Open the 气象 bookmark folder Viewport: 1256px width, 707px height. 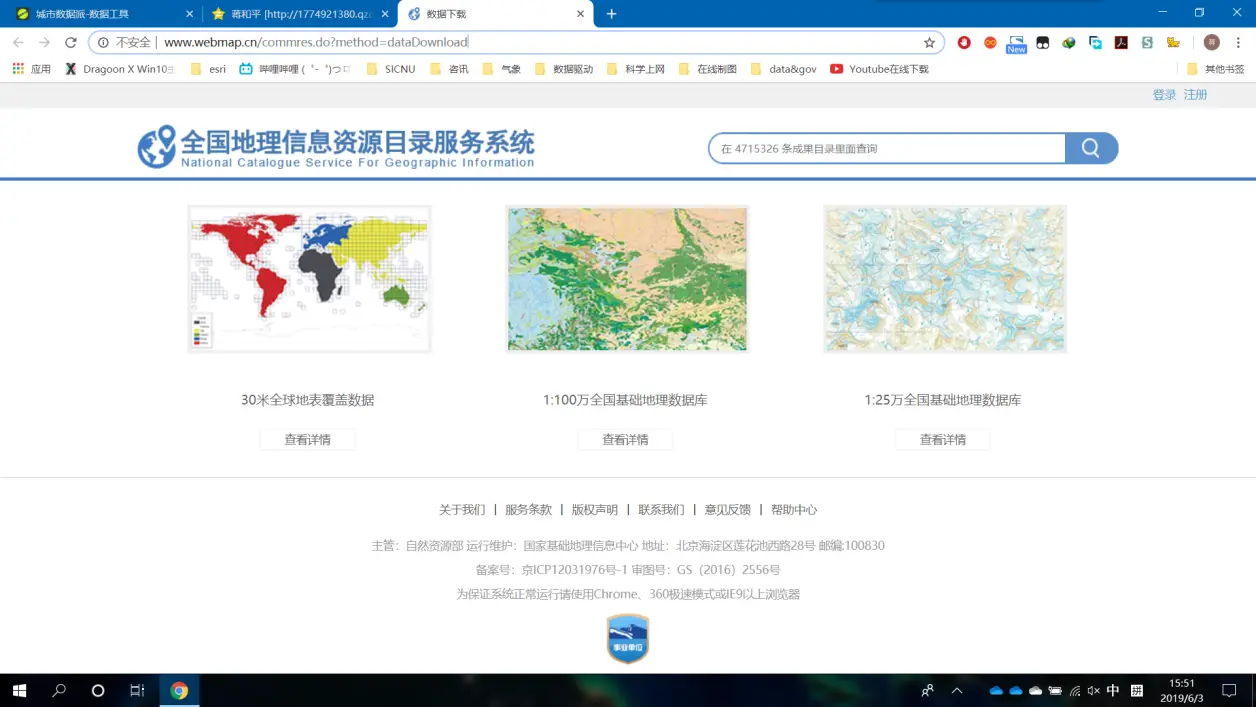502,69
